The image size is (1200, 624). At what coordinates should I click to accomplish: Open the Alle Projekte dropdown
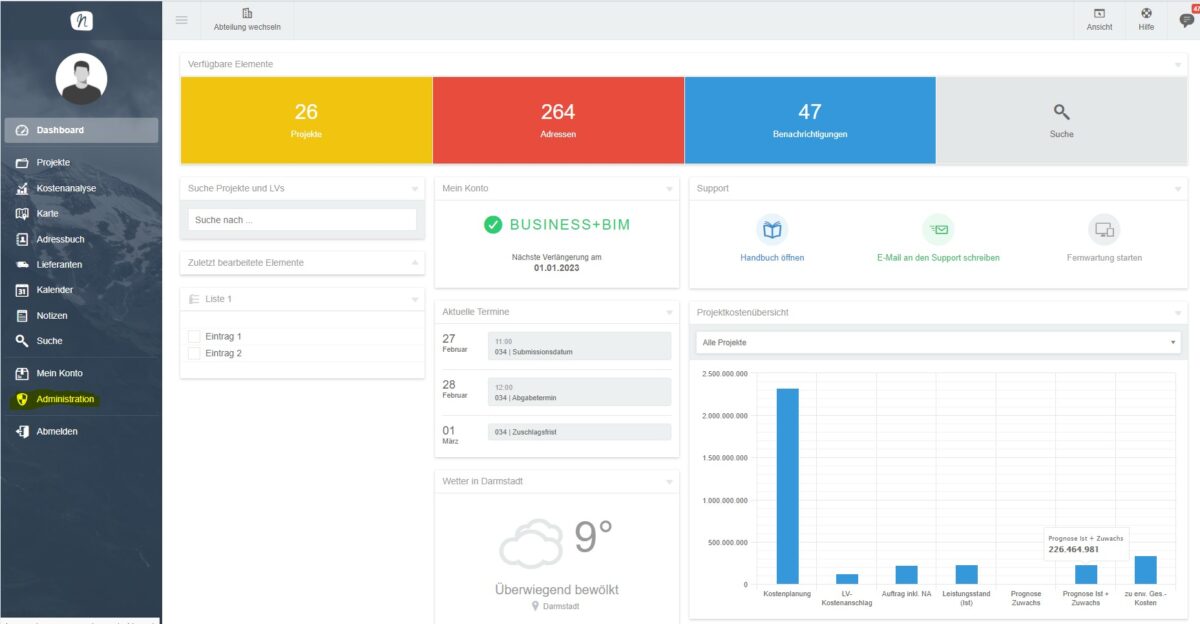click(x=938, y=343)
